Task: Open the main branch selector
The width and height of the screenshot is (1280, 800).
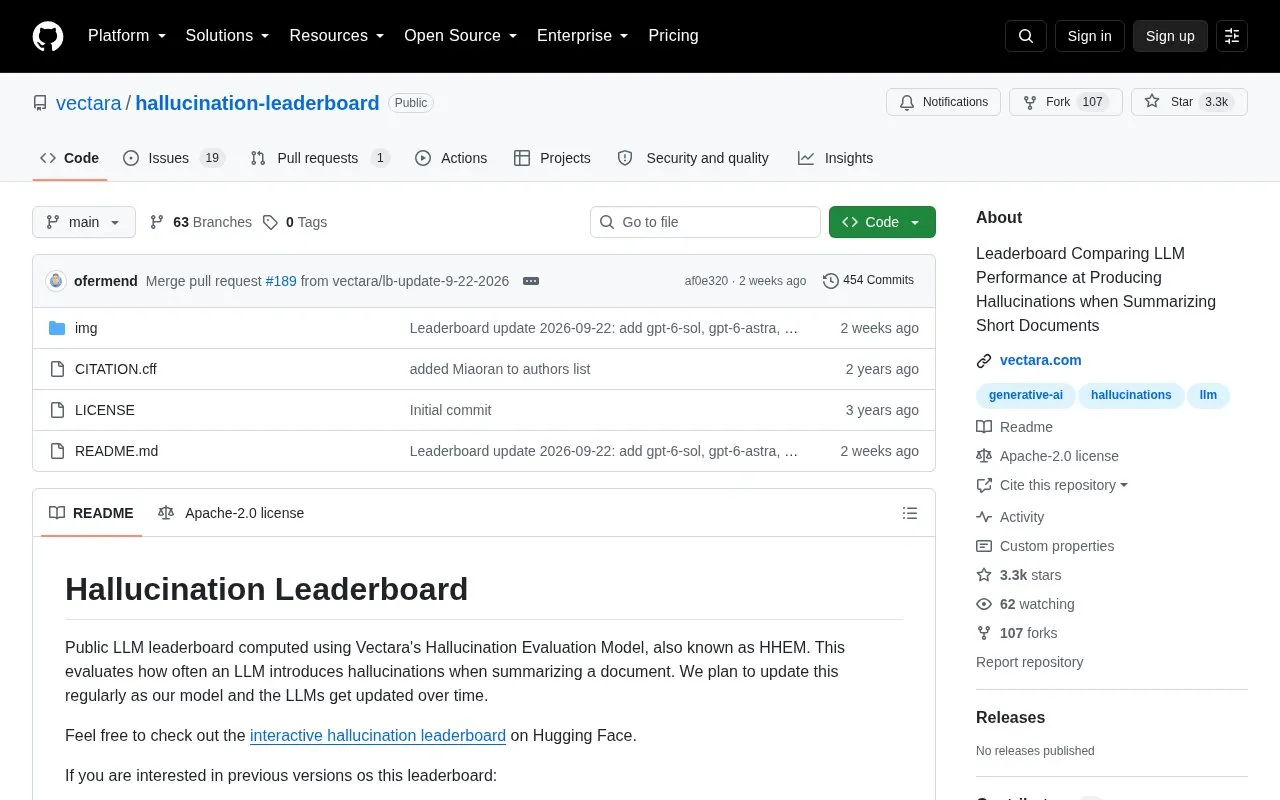Action: [84, 222]
